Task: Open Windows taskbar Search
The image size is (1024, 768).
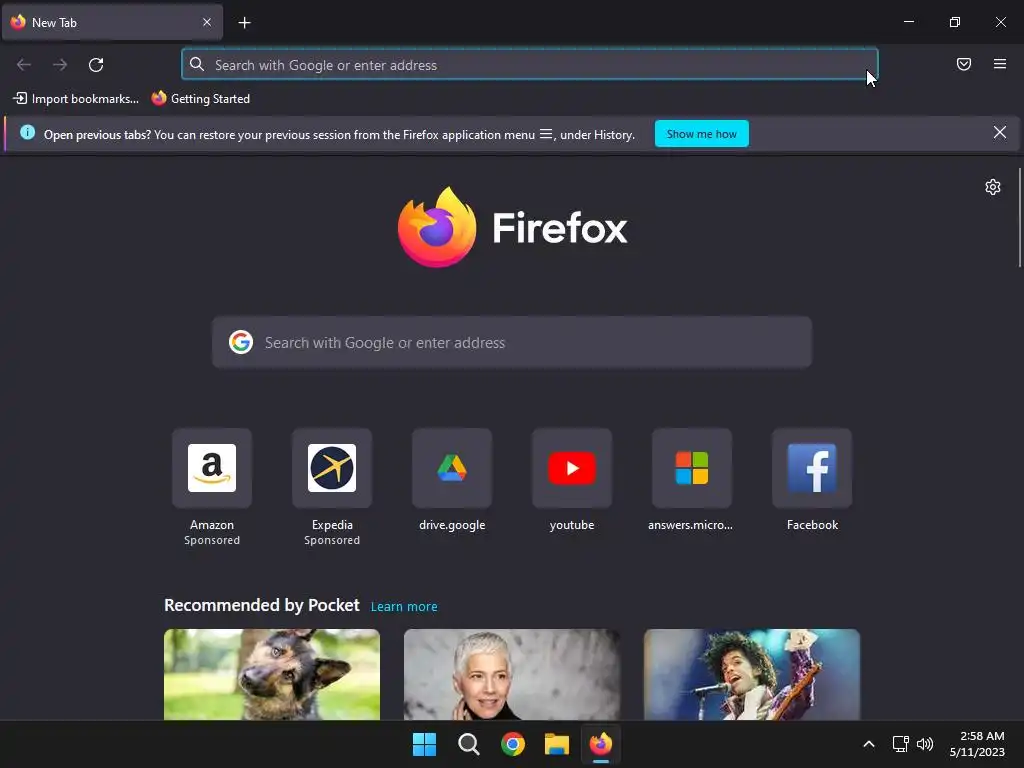Action: pyautogui.click(x=468, y=744)
